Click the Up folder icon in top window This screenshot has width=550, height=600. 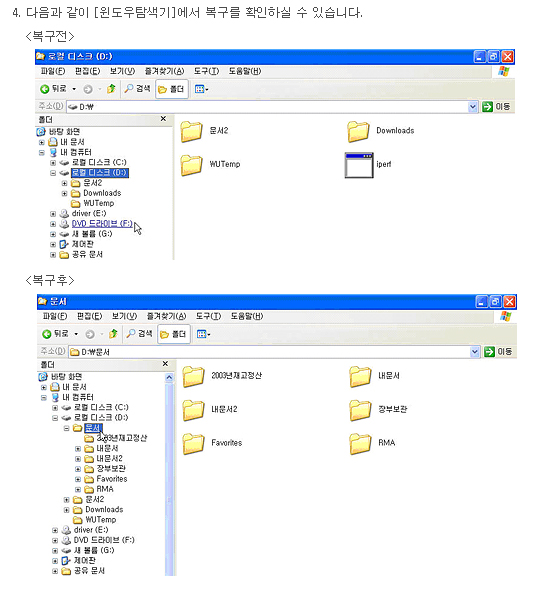111,89
